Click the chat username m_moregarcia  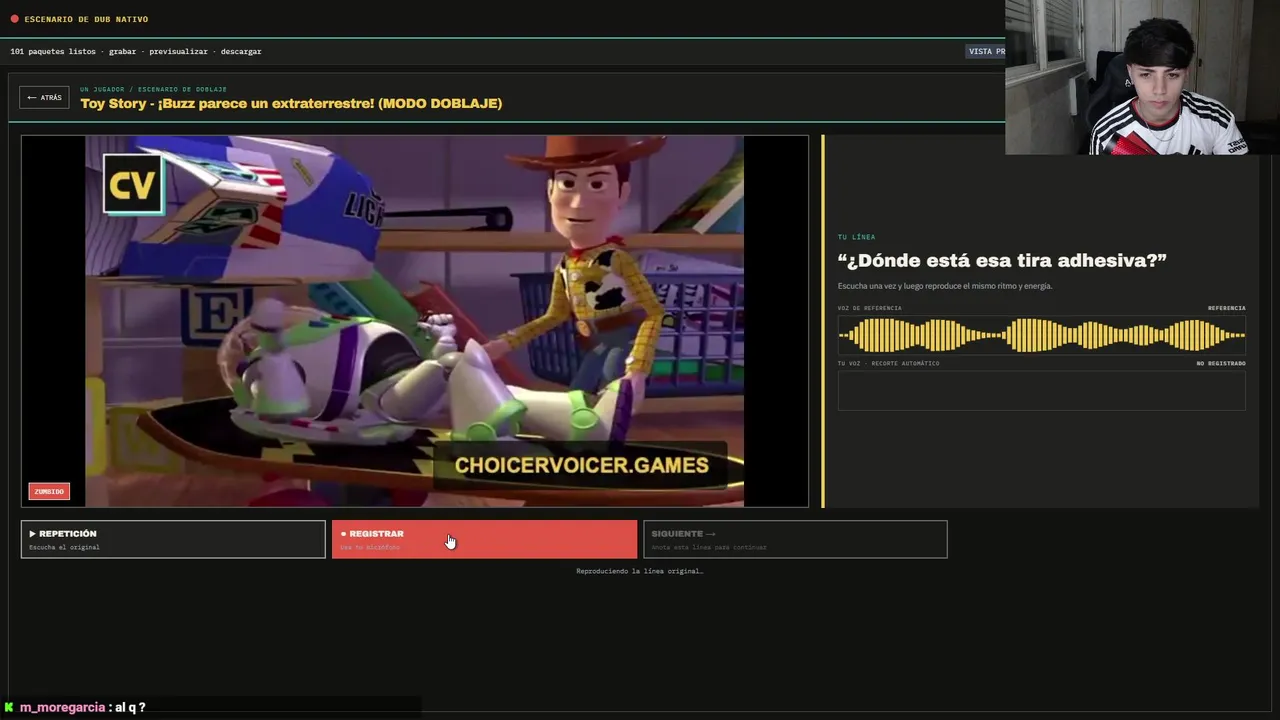[62, 707]
